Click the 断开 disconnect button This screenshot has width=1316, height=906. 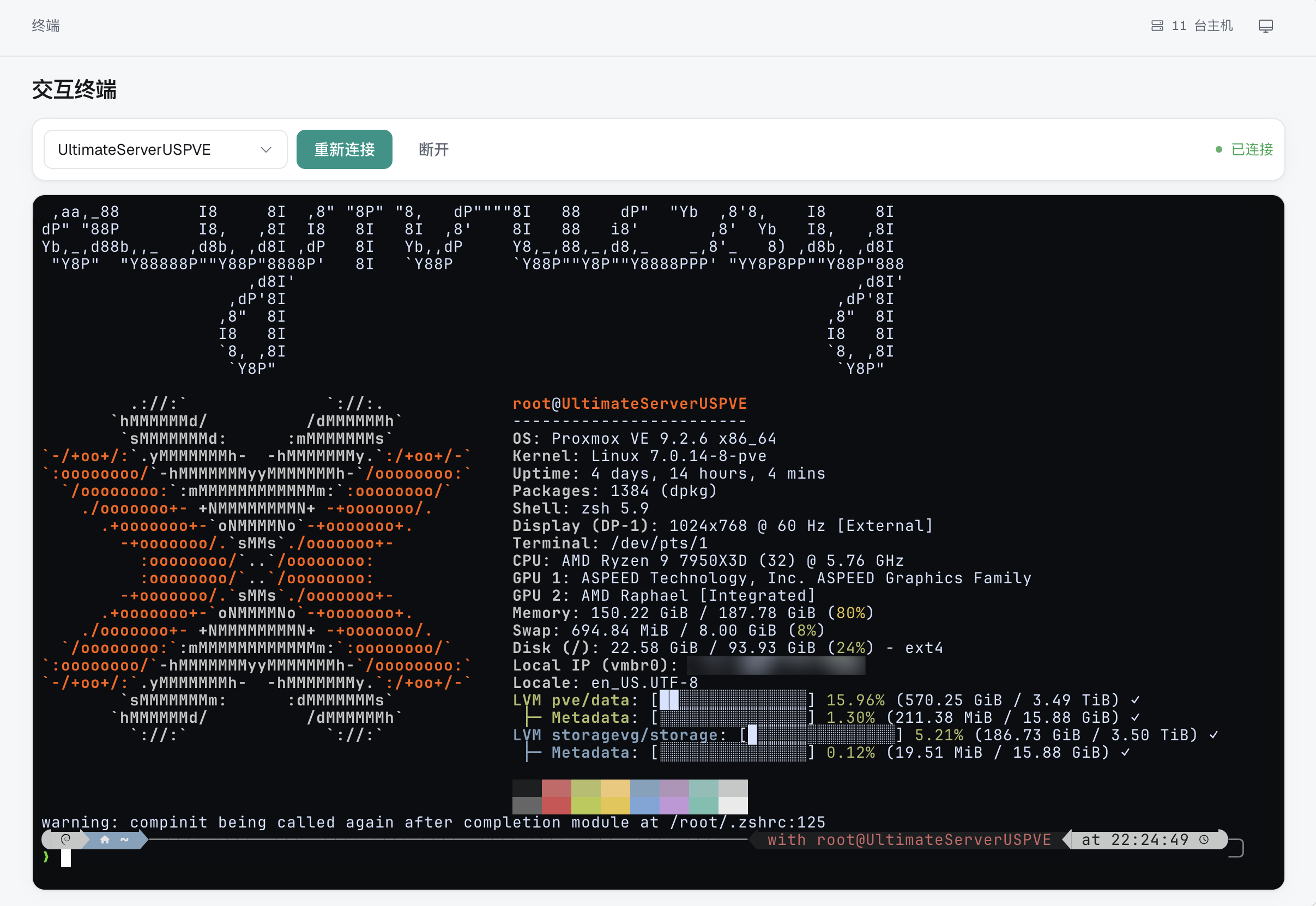434,149
